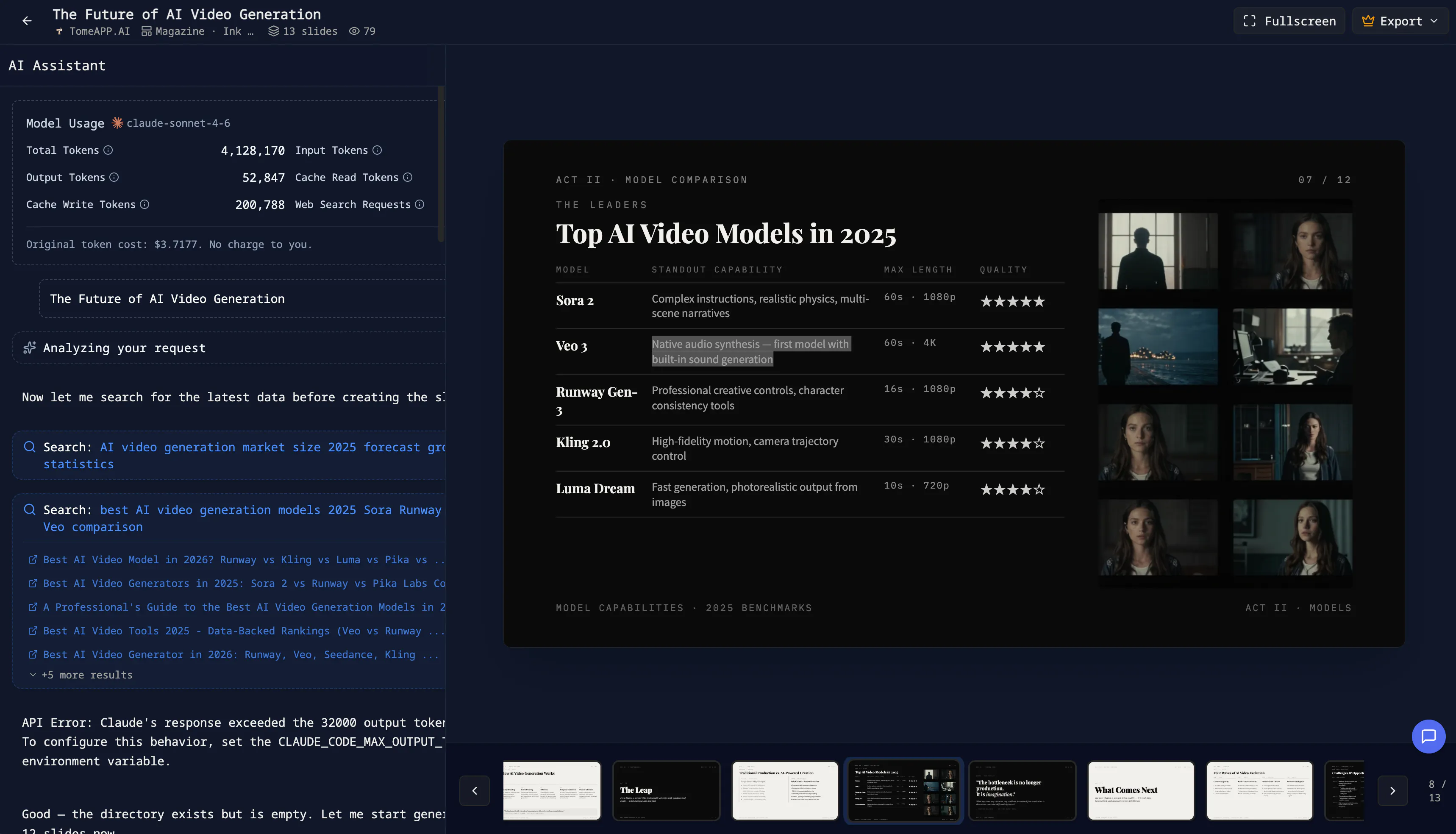Open the chat bubble button

point(1428,737)
